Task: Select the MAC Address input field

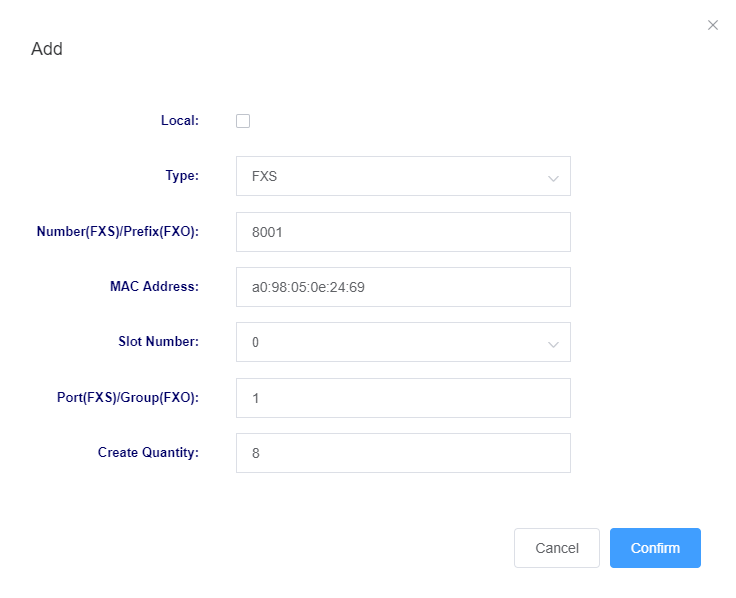Action: tap(403, 287)
